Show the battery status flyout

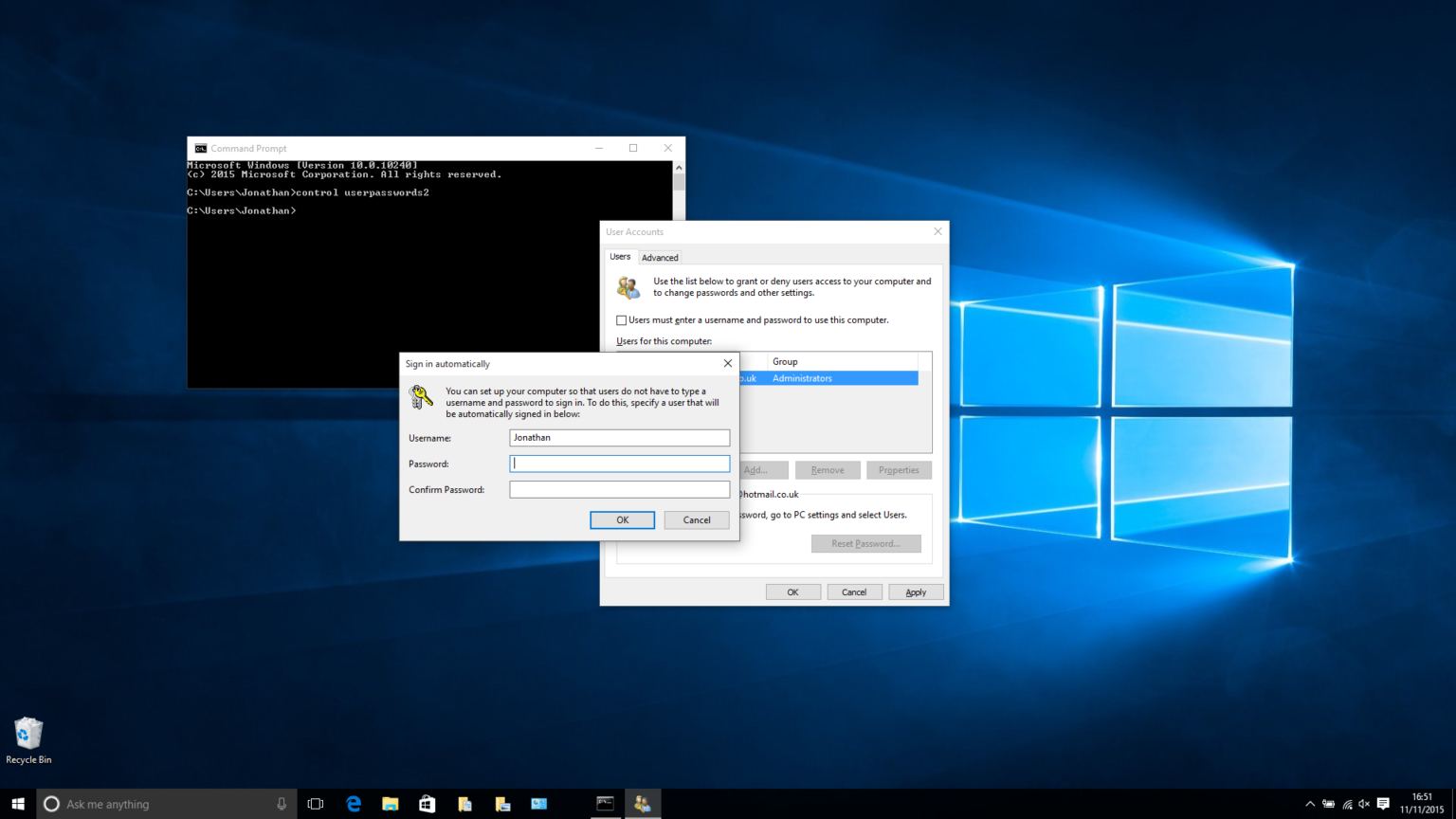tap(1329, 803)
